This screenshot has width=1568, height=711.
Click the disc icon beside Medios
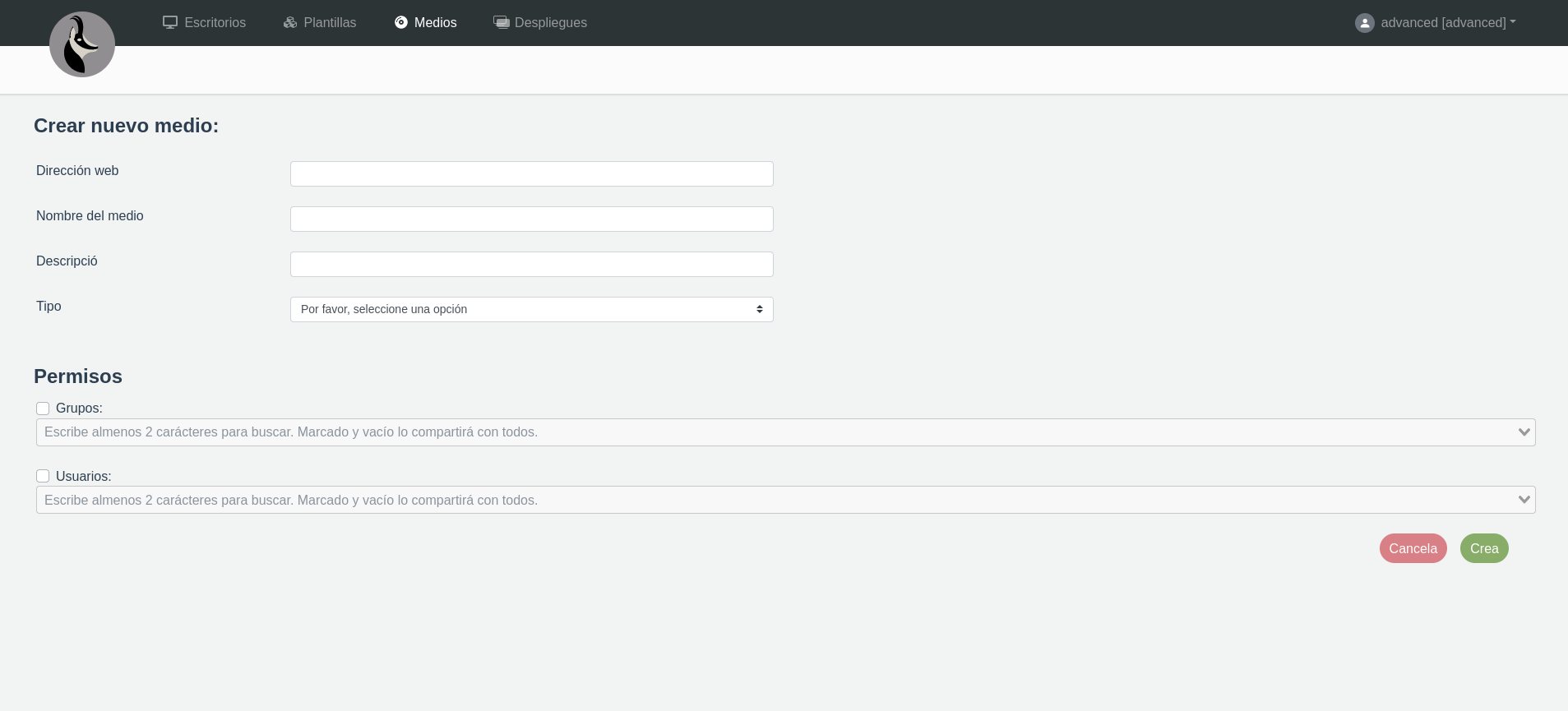tap(401, 22)
